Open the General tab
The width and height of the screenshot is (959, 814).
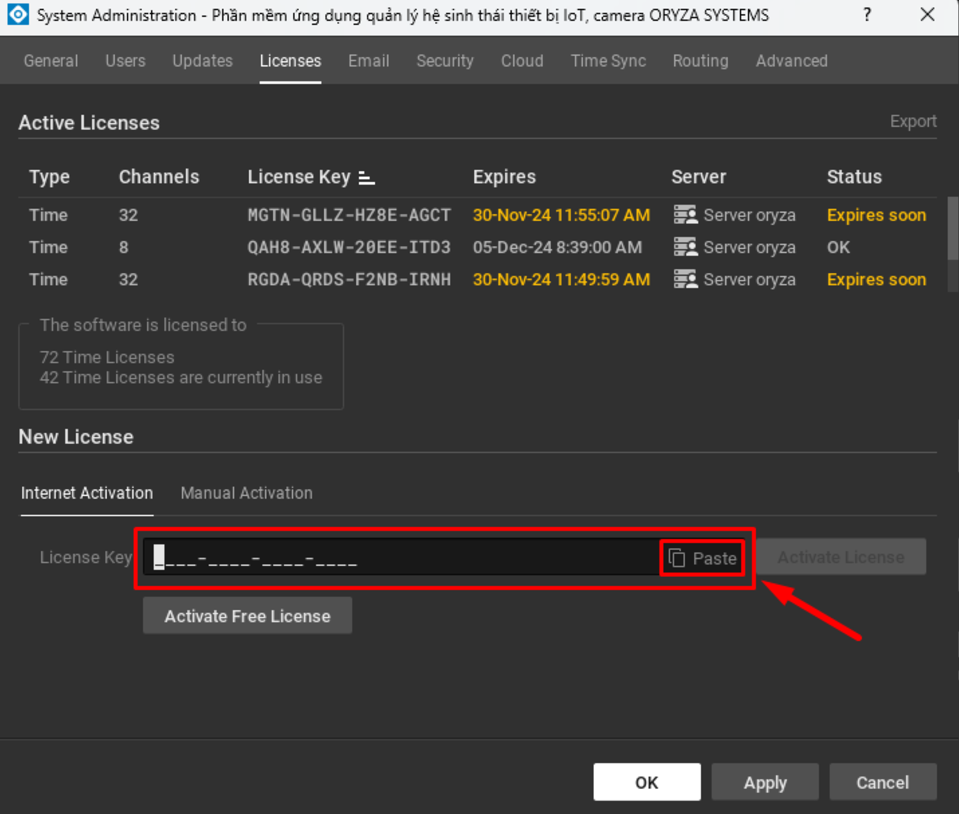pyautogui.click(x=51, y=61)
